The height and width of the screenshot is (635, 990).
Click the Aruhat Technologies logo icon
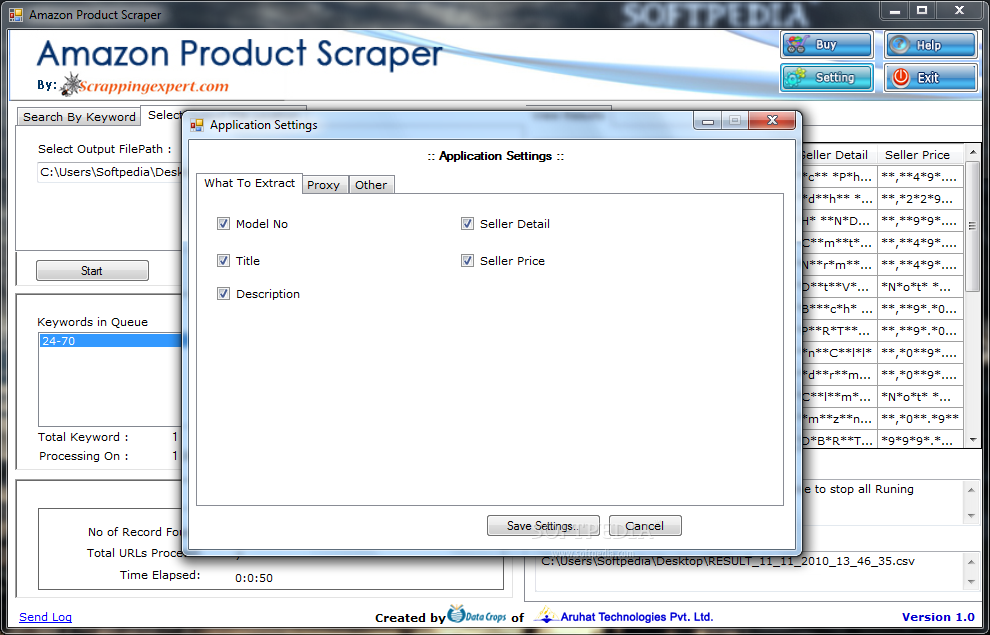546,614
